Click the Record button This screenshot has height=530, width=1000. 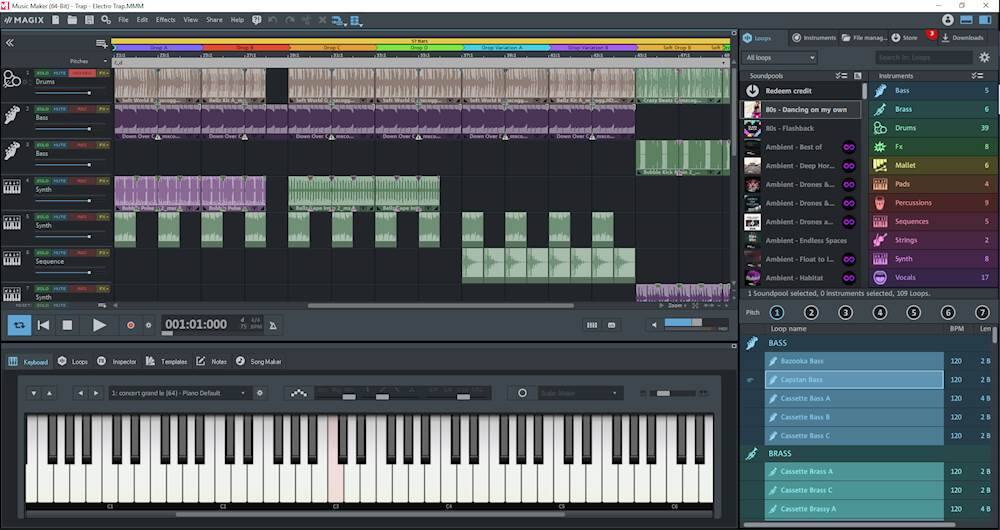(130, 325)
